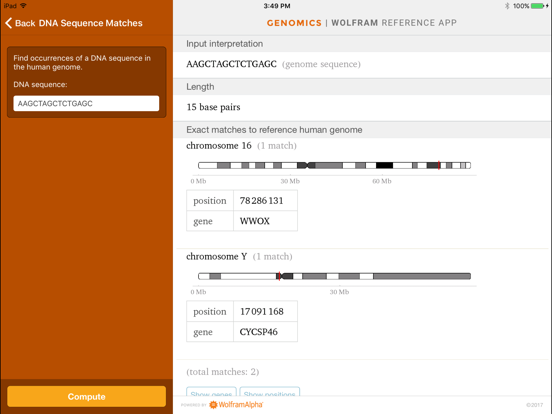Click the 'Find occurrences of a DNA sequence' description
This screenshot has width=552, height=414.
82,62
